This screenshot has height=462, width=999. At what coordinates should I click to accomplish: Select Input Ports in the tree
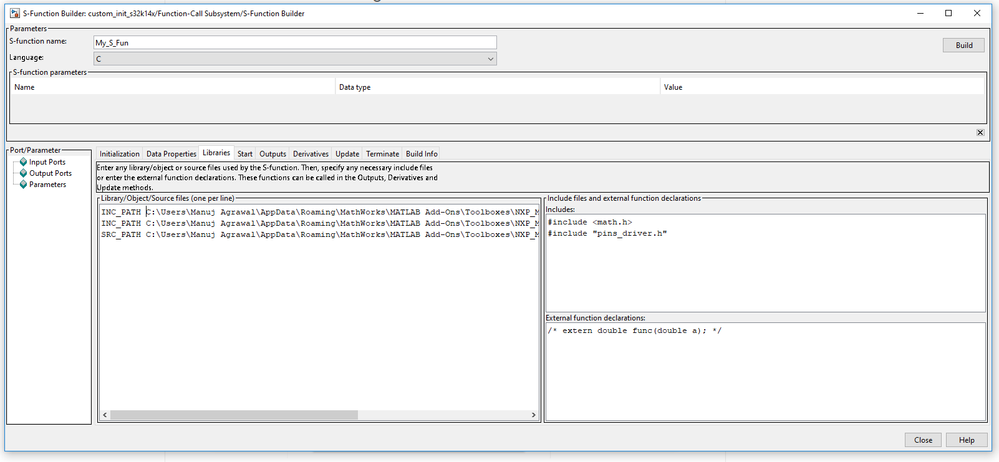click(x=47, y=162)
